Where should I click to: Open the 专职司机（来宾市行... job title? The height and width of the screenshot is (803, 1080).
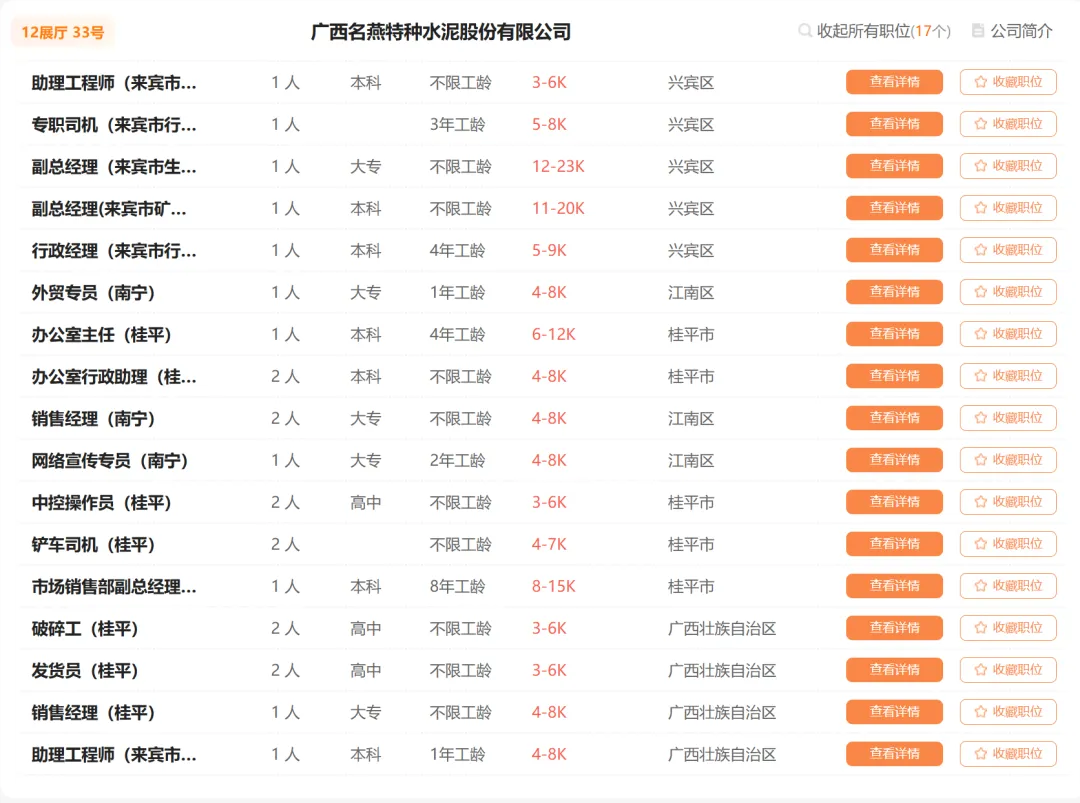tap(114, 125)
